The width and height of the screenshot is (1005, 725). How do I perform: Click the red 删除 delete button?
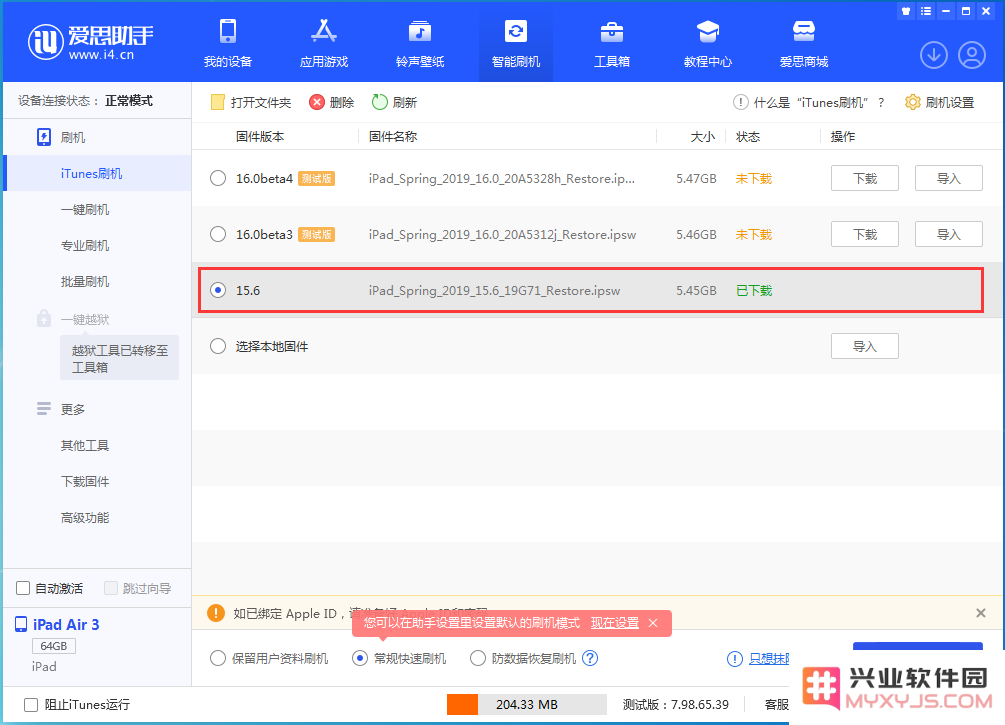tap(331, 103)
